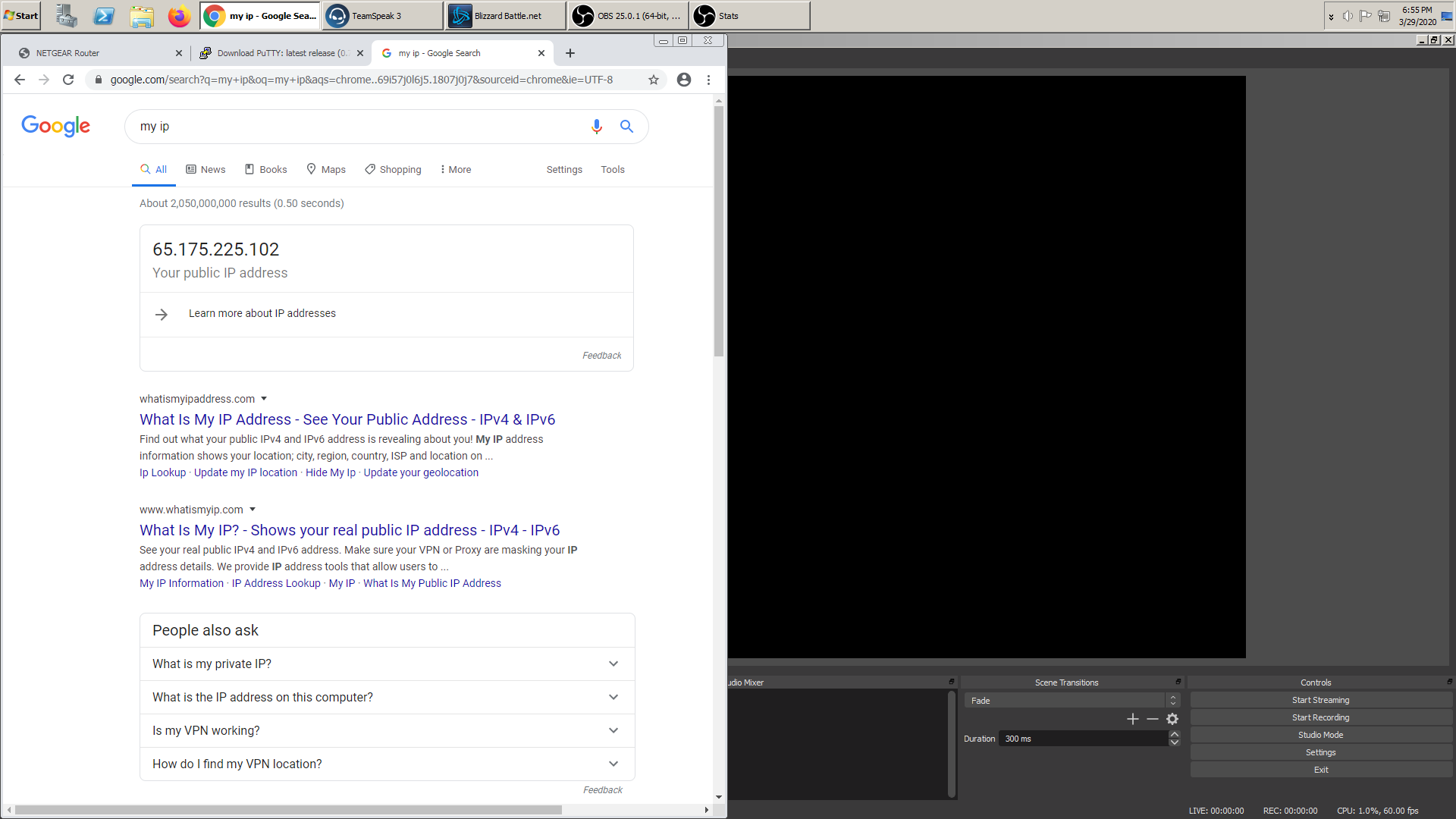1456x819 pixels.
Task: Undock the Audio Mixer panel
Action: [x=952, y=682]
